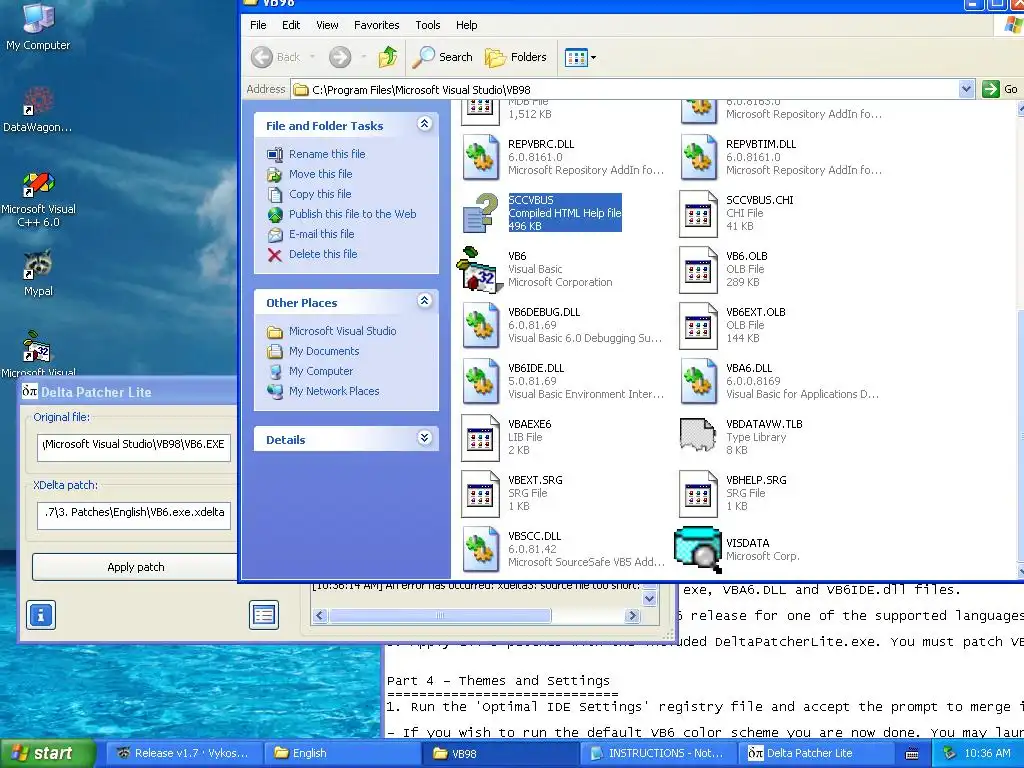Click the Go button
Image resolution: width=1024 pixels, height=768 pixels.
click(1001, 89)
